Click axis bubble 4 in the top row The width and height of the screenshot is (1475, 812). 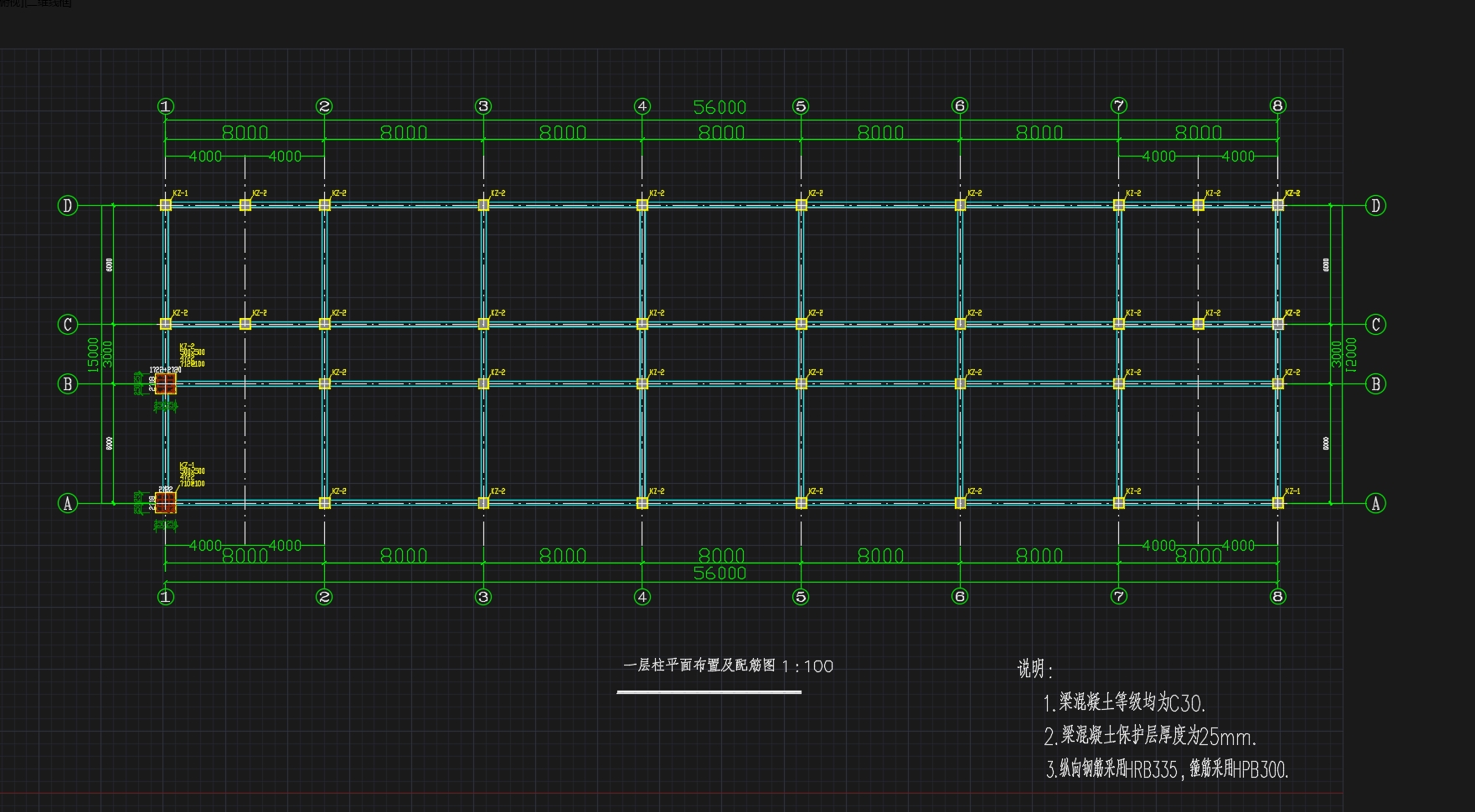tap(642, 106)
